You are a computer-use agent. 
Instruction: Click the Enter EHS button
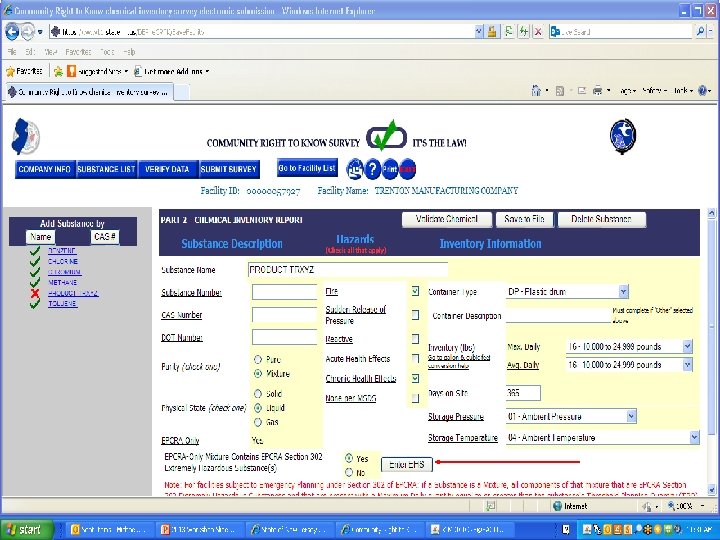(407, 464)
